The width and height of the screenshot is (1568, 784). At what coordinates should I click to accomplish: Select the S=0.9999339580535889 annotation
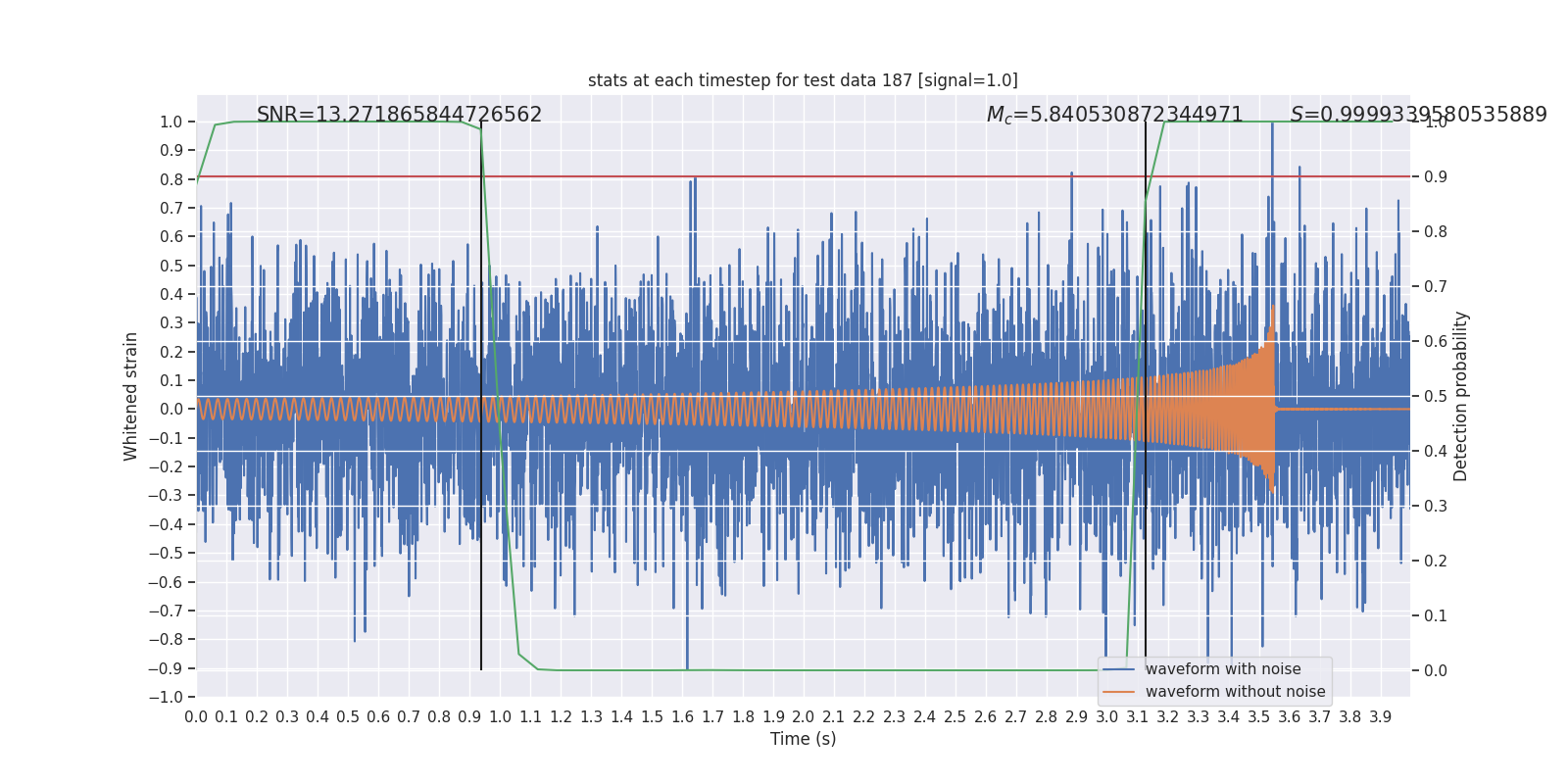(1418, 115)
